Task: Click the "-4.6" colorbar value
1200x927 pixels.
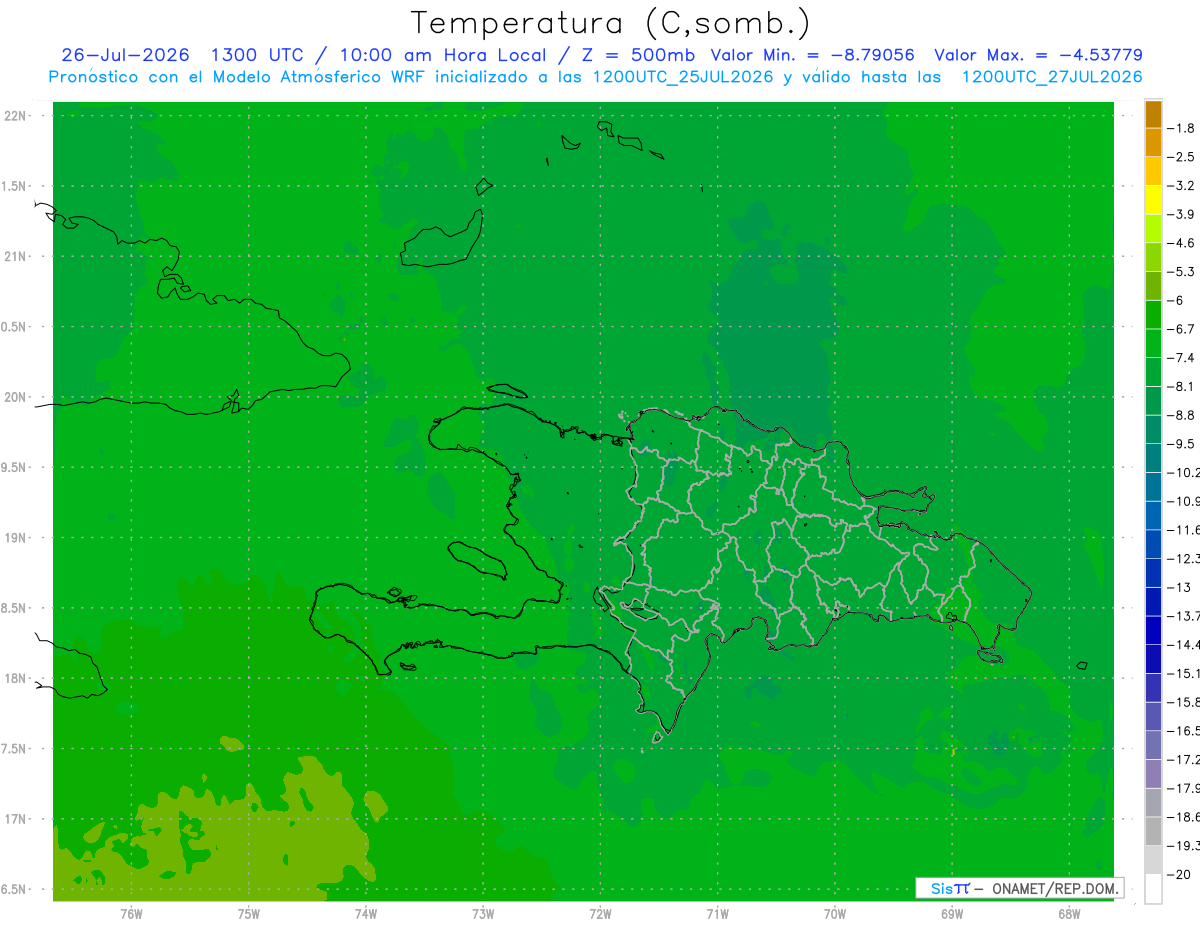Action: 1182,243
